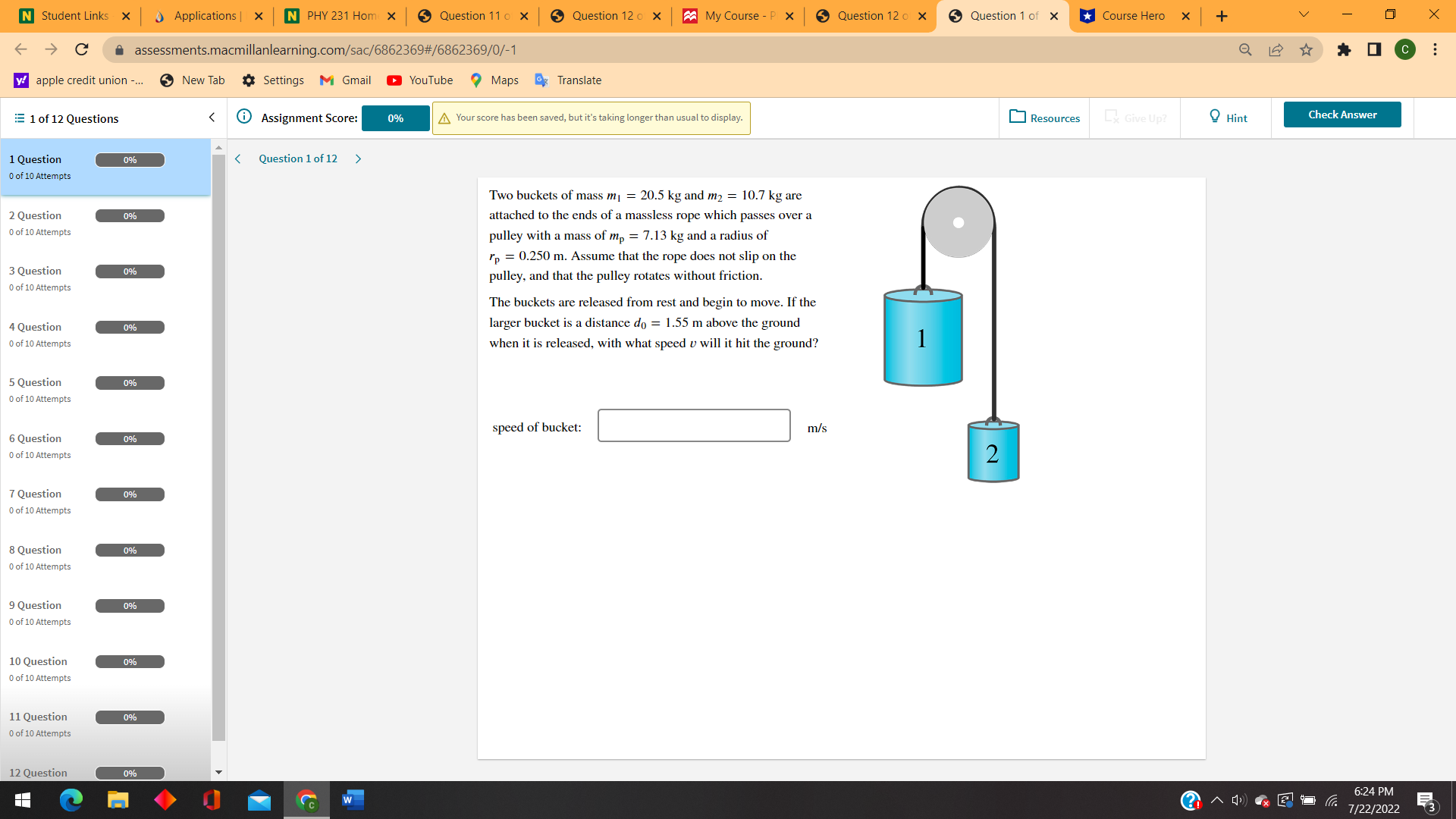Image resolution: width=1456 pixels, height=819 pixels.
Task: Click the Assignment Score info icon
Action: click(x=244, y=117)
